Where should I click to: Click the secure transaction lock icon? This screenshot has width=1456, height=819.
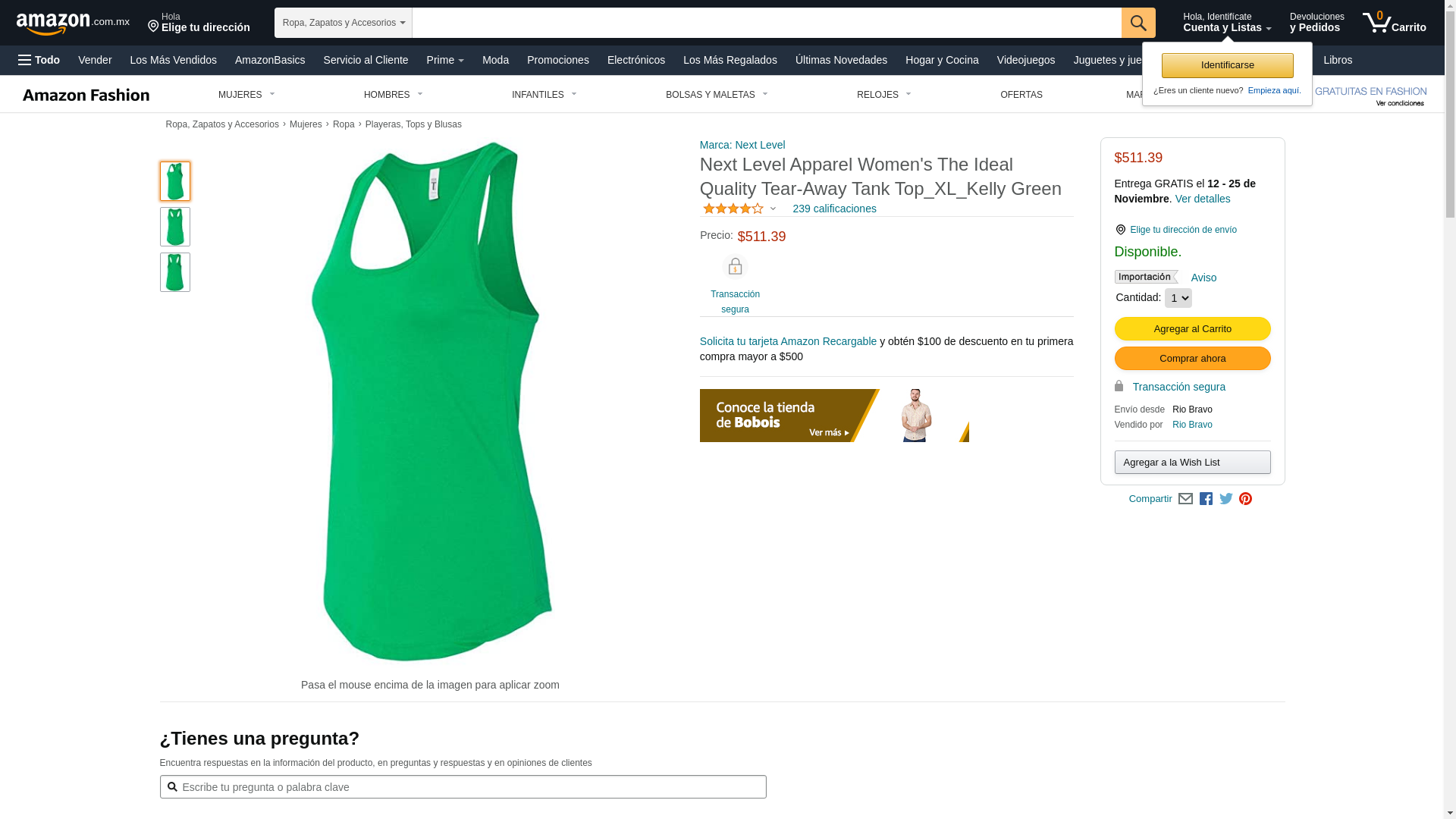pyautogui.click(x=735, y=267)
